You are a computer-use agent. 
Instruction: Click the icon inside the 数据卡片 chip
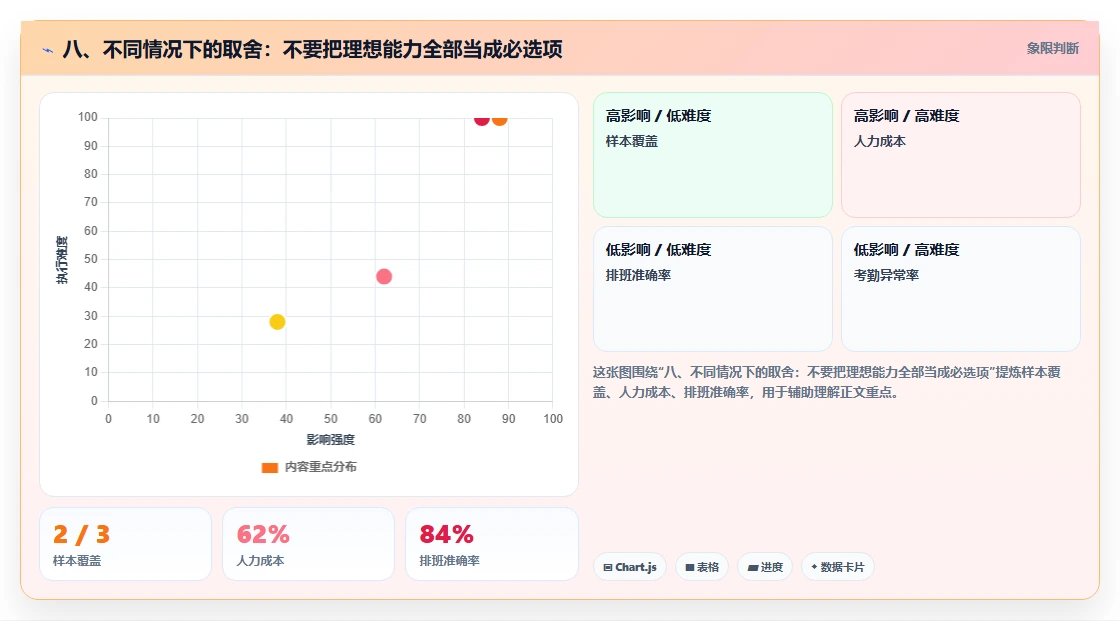(x=814, y=567)
